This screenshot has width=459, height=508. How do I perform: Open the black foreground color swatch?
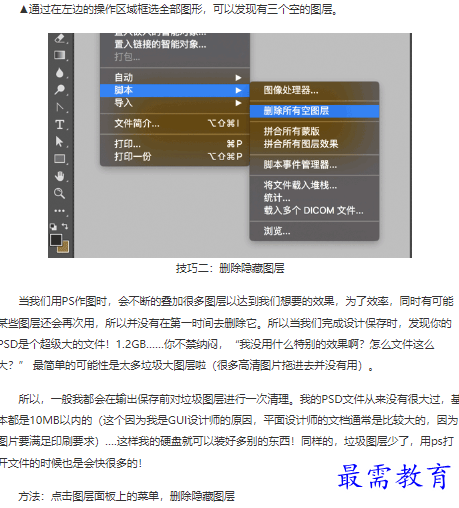coord(56,240)
